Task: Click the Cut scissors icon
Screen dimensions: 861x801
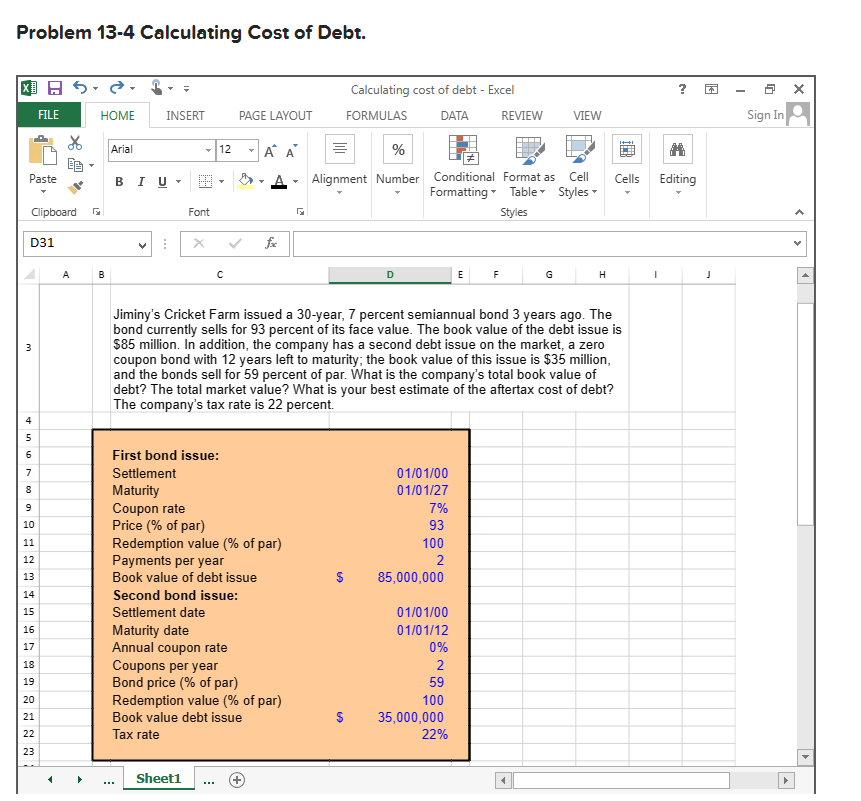Action: [x=75, y=143]
